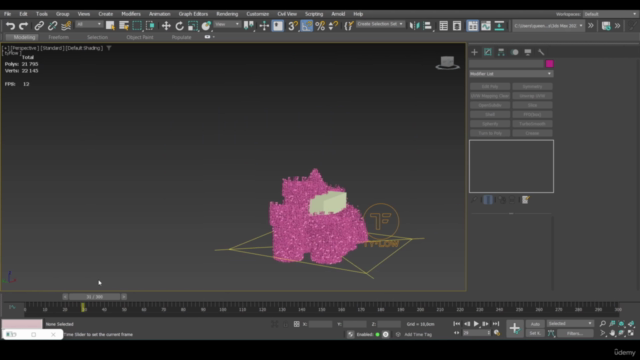Click the Align tool icon
The image size is (640, 360).
427,26
